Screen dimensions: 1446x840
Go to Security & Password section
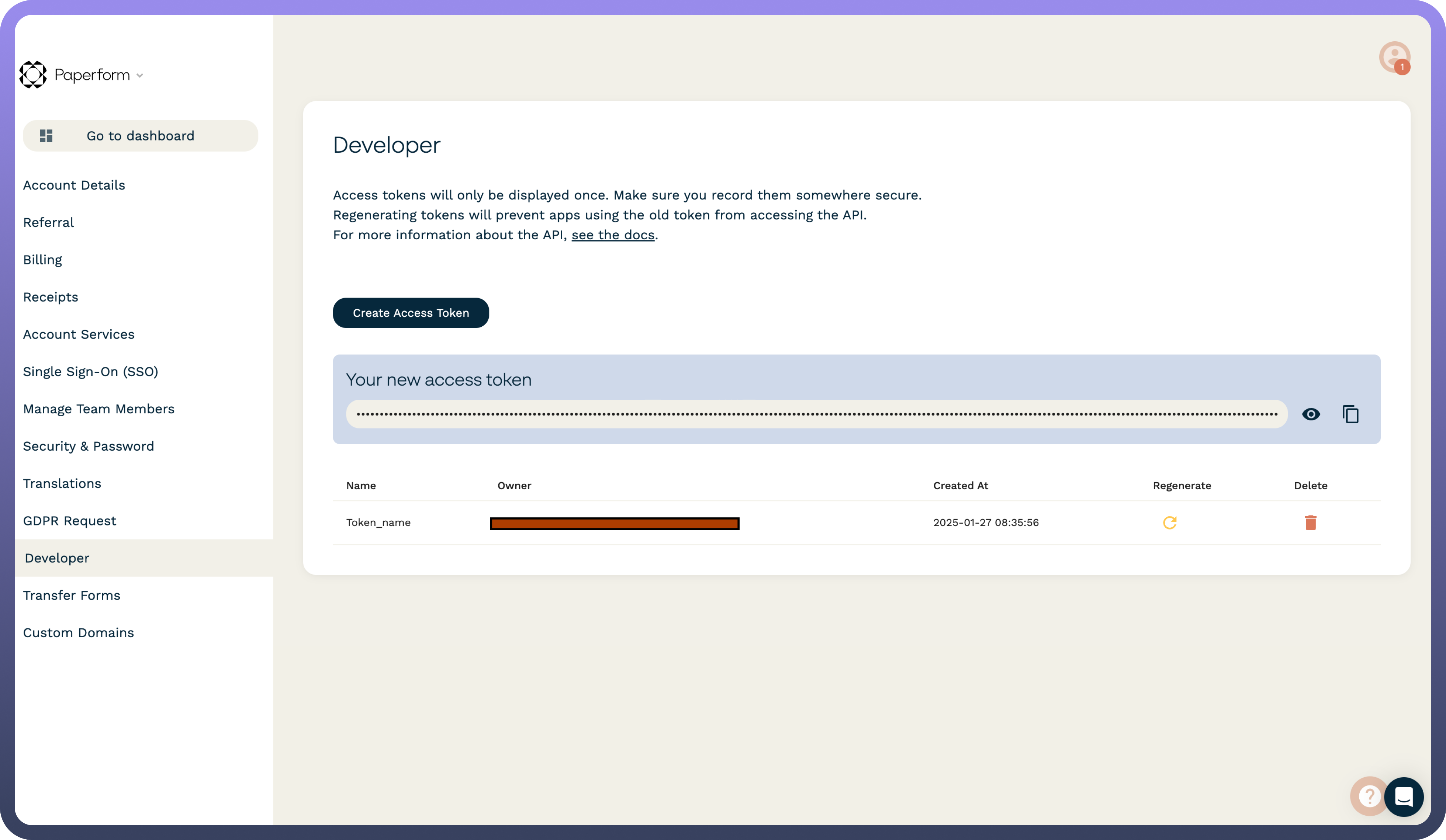tap(89, 447)
